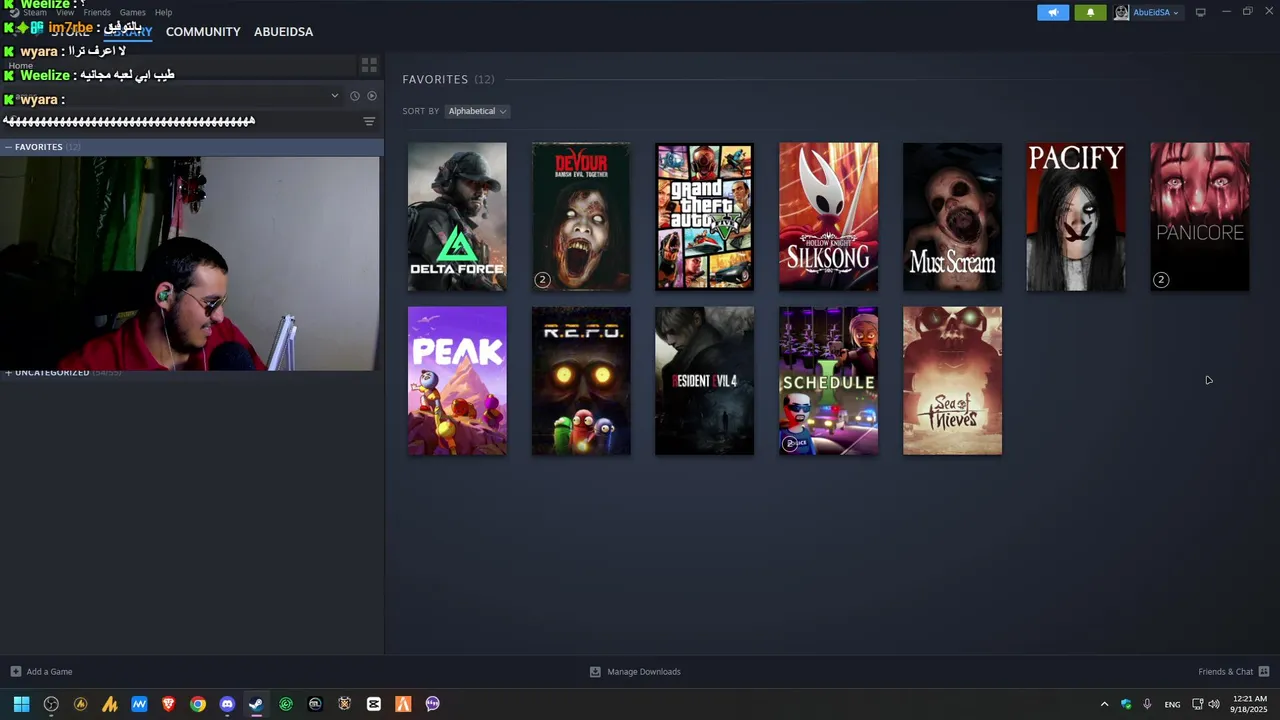
Task: Open the volume control tray icon
Action: tap(1214, 704)
